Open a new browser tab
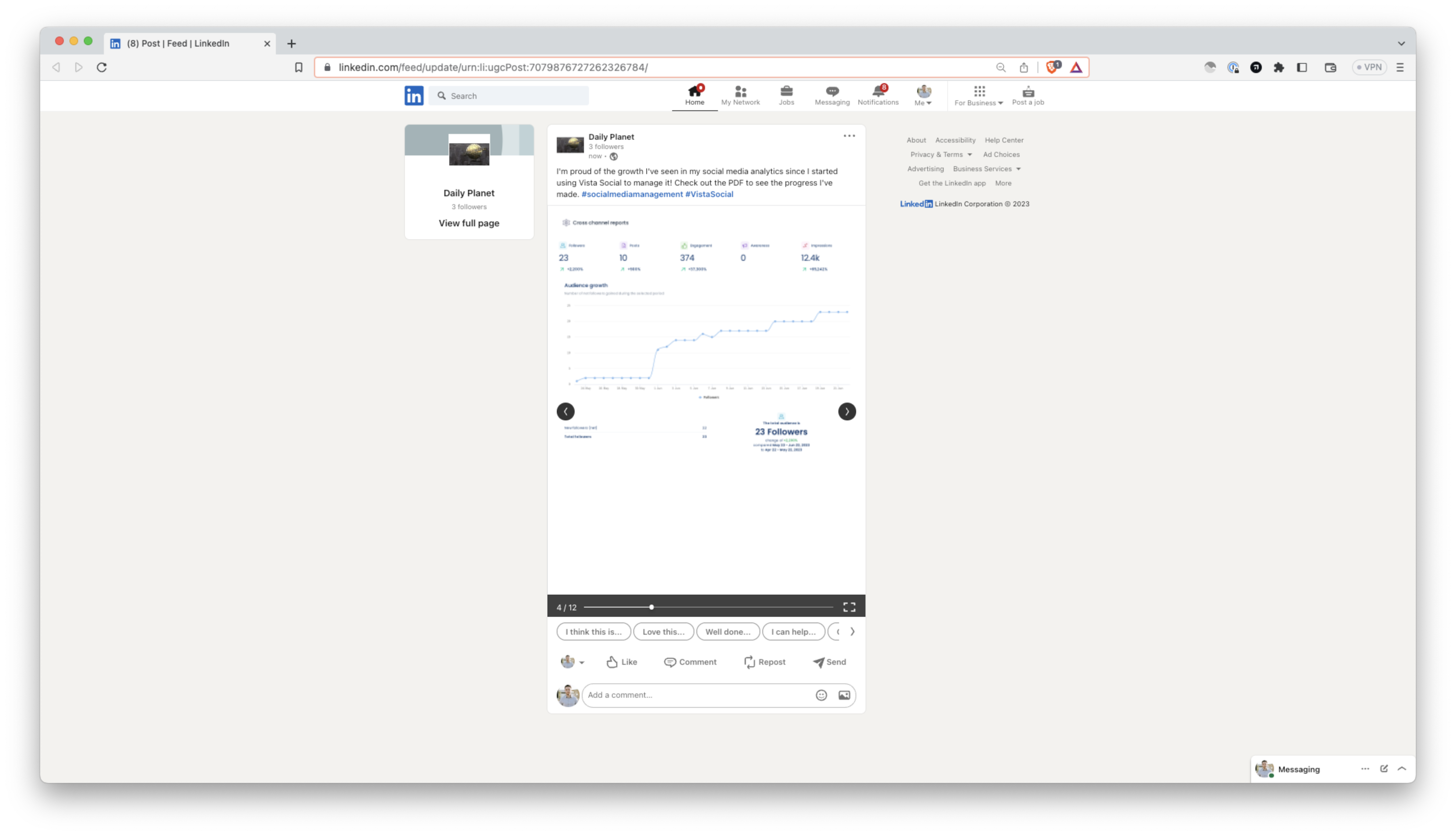 click(x=291, y=44)
